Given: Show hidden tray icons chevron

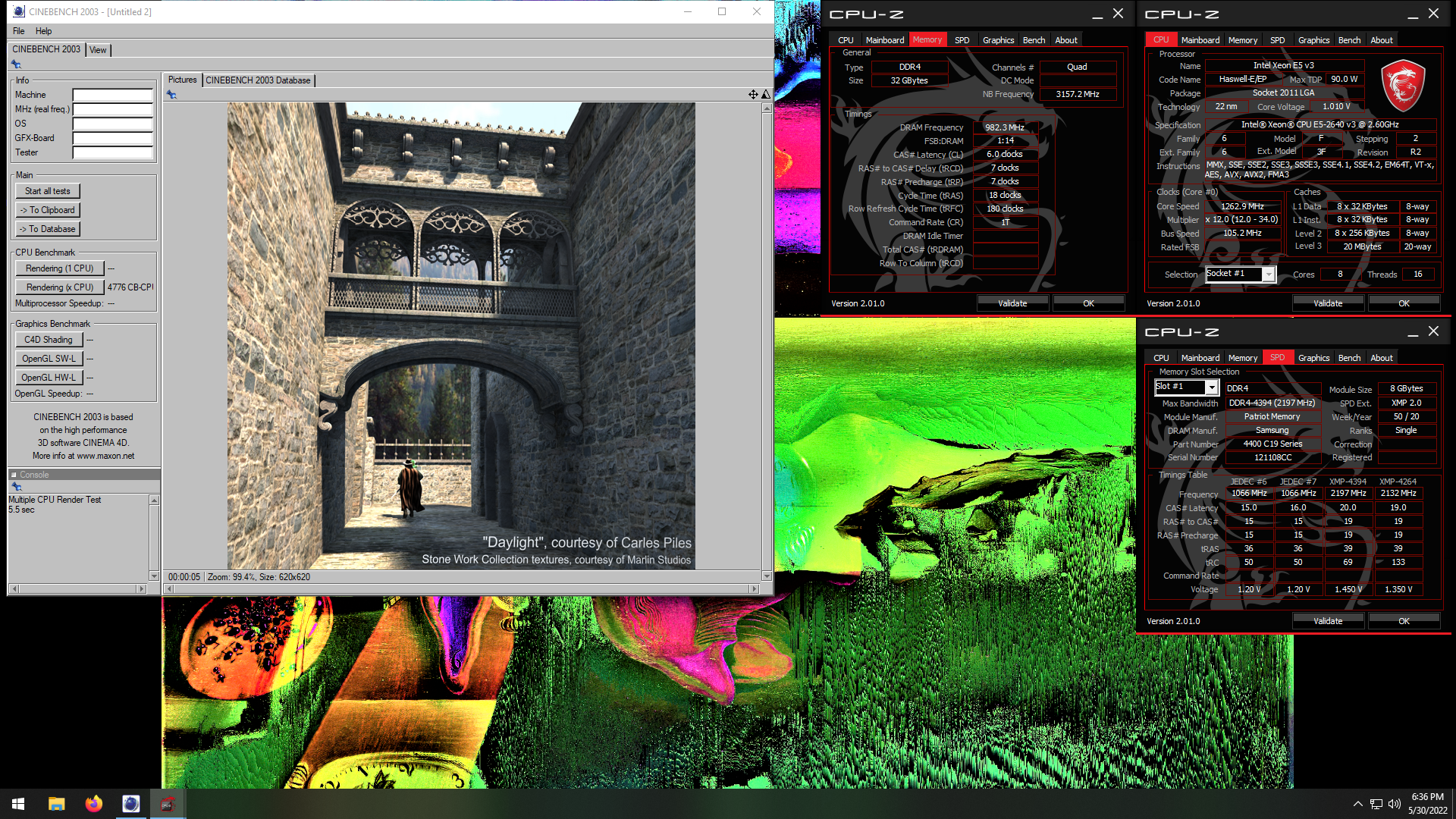Looking at the screenshot, I should point(1357,804).
